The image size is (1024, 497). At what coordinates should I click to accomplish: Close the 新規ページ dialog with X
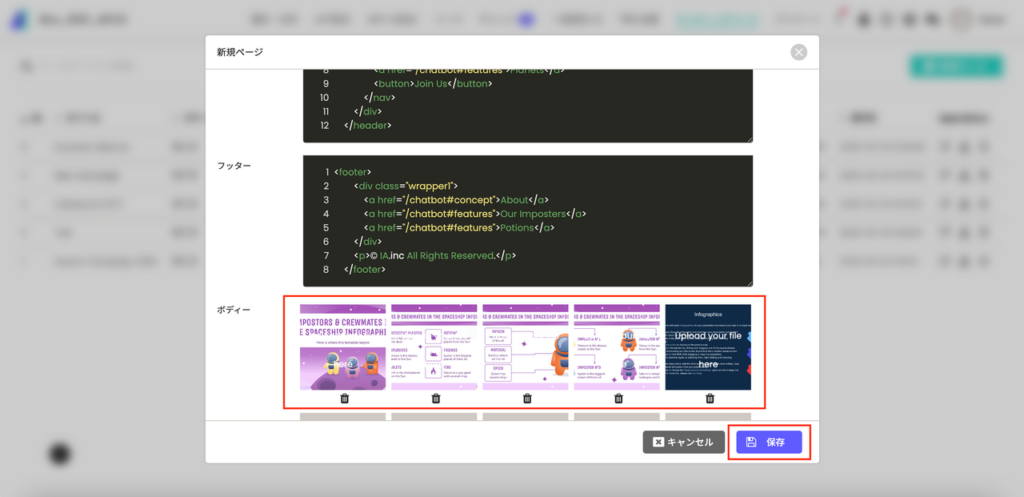tap(798, 52)
